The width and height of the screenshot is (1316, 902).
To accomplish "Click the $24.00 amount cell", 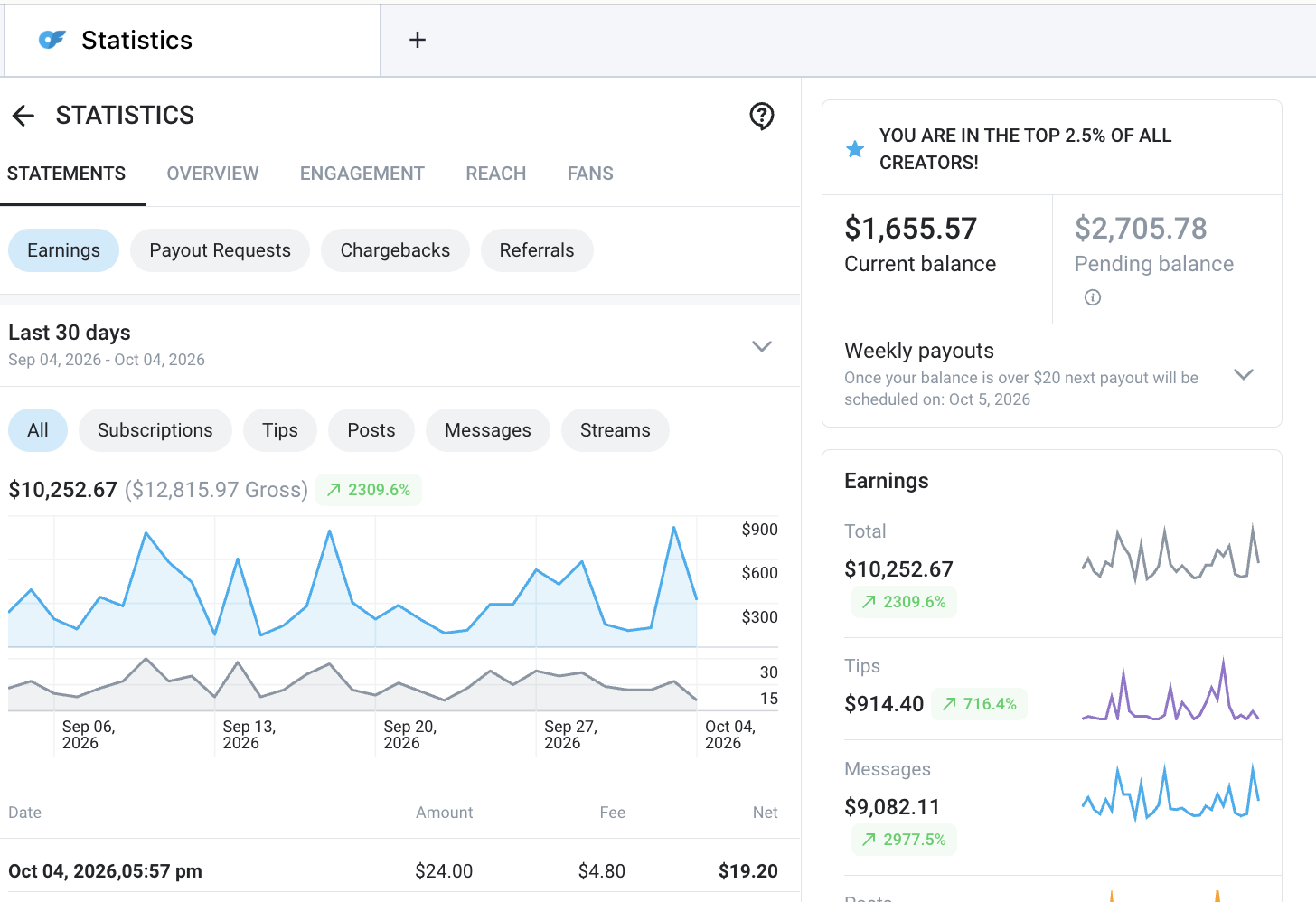I will point(444,871).
